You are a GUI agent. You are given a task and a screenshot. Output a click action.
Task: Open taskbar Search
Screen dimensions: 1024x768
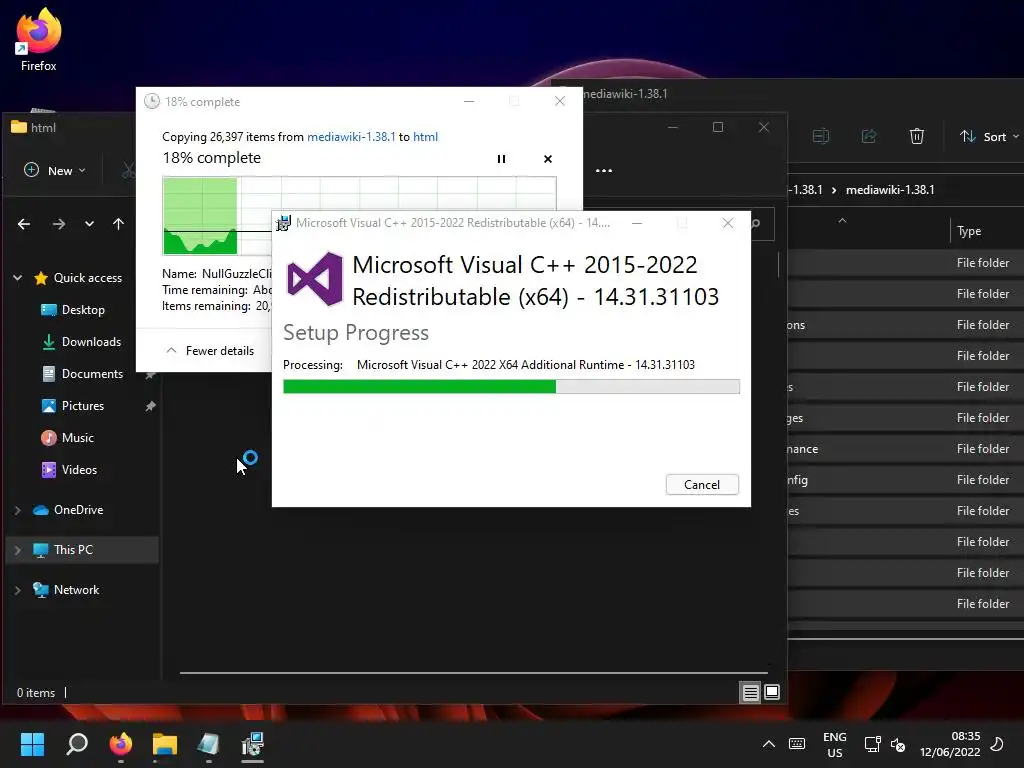coord(77,744)
